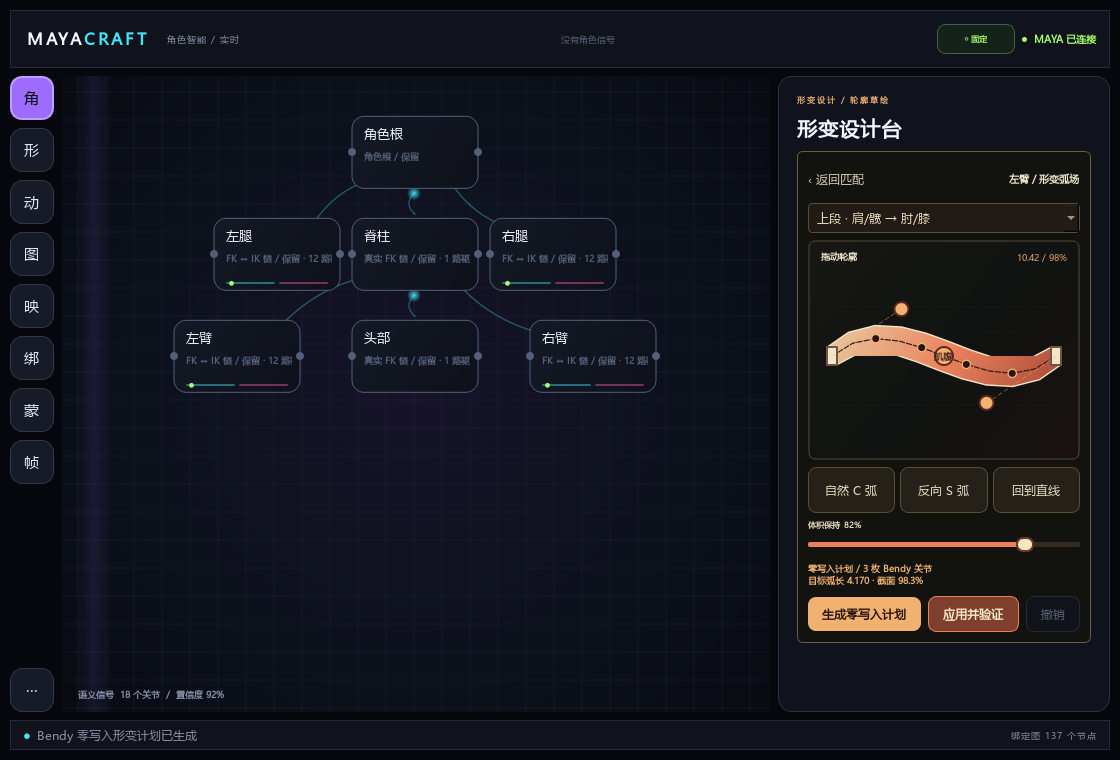1120x760 pixels.
Task: Expand the 上段 · 肩/髋 → 肘/膝 dropdown
Action: pos(943,218)
